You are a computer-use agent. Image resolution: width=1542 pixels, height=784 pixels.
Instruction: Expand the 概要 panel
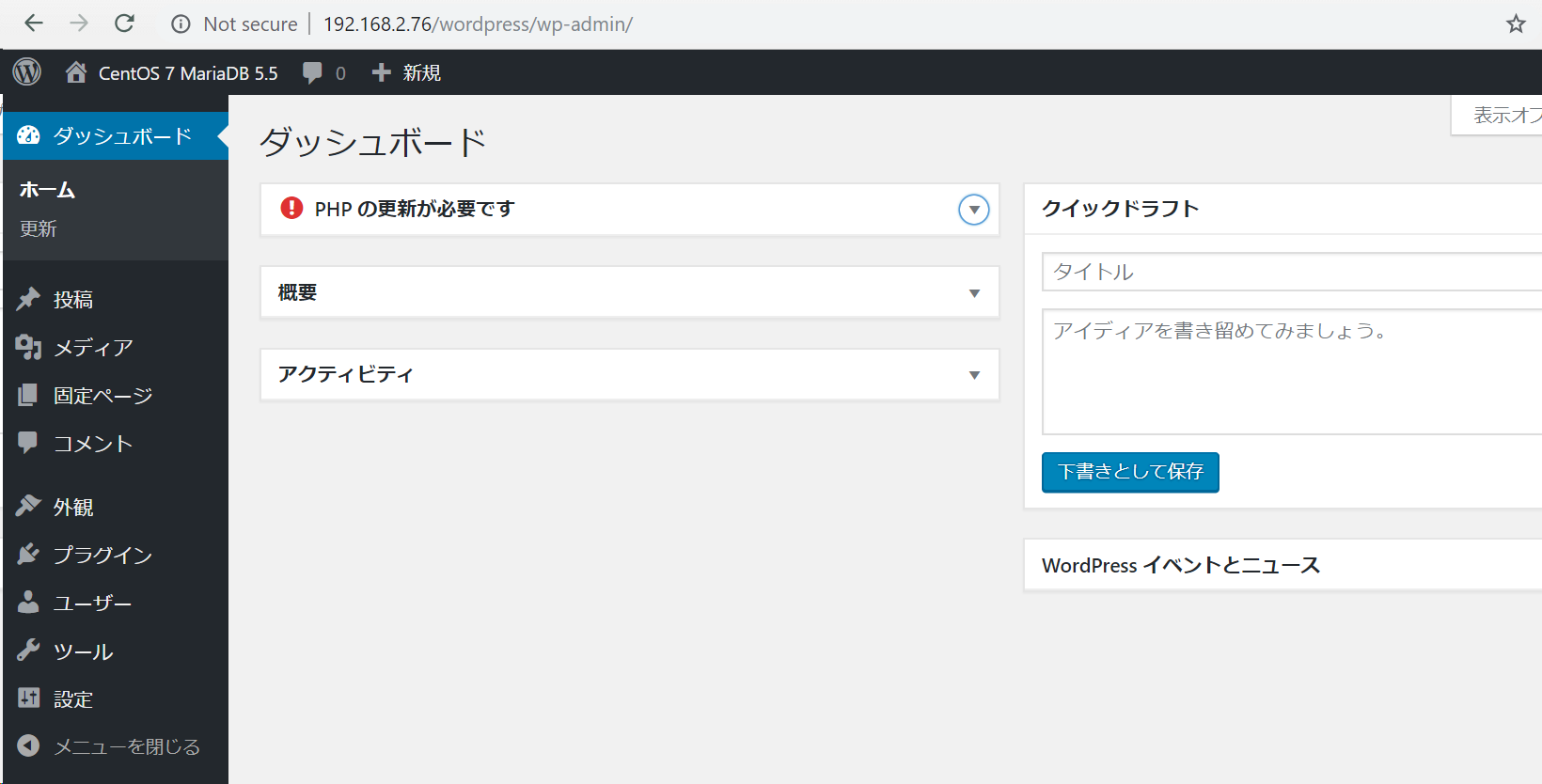tap(974, 293)
